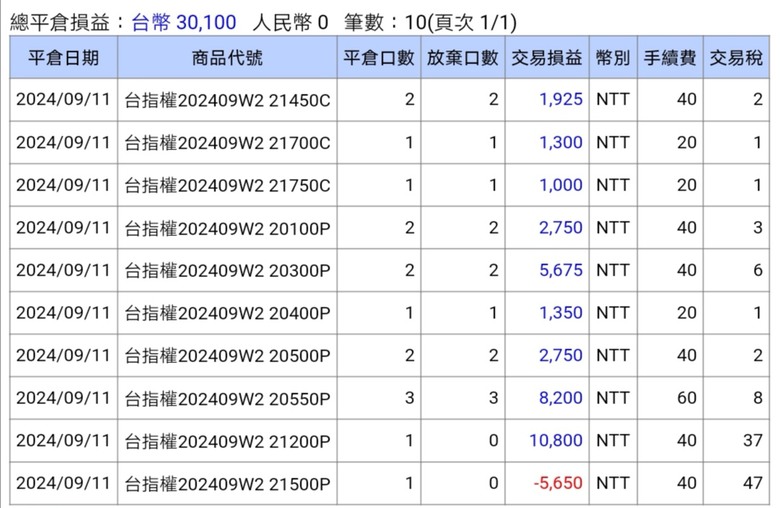780x508 pixels.
Task: Click currency NTT in the 21200P row
Action: (x=613, y=440)
